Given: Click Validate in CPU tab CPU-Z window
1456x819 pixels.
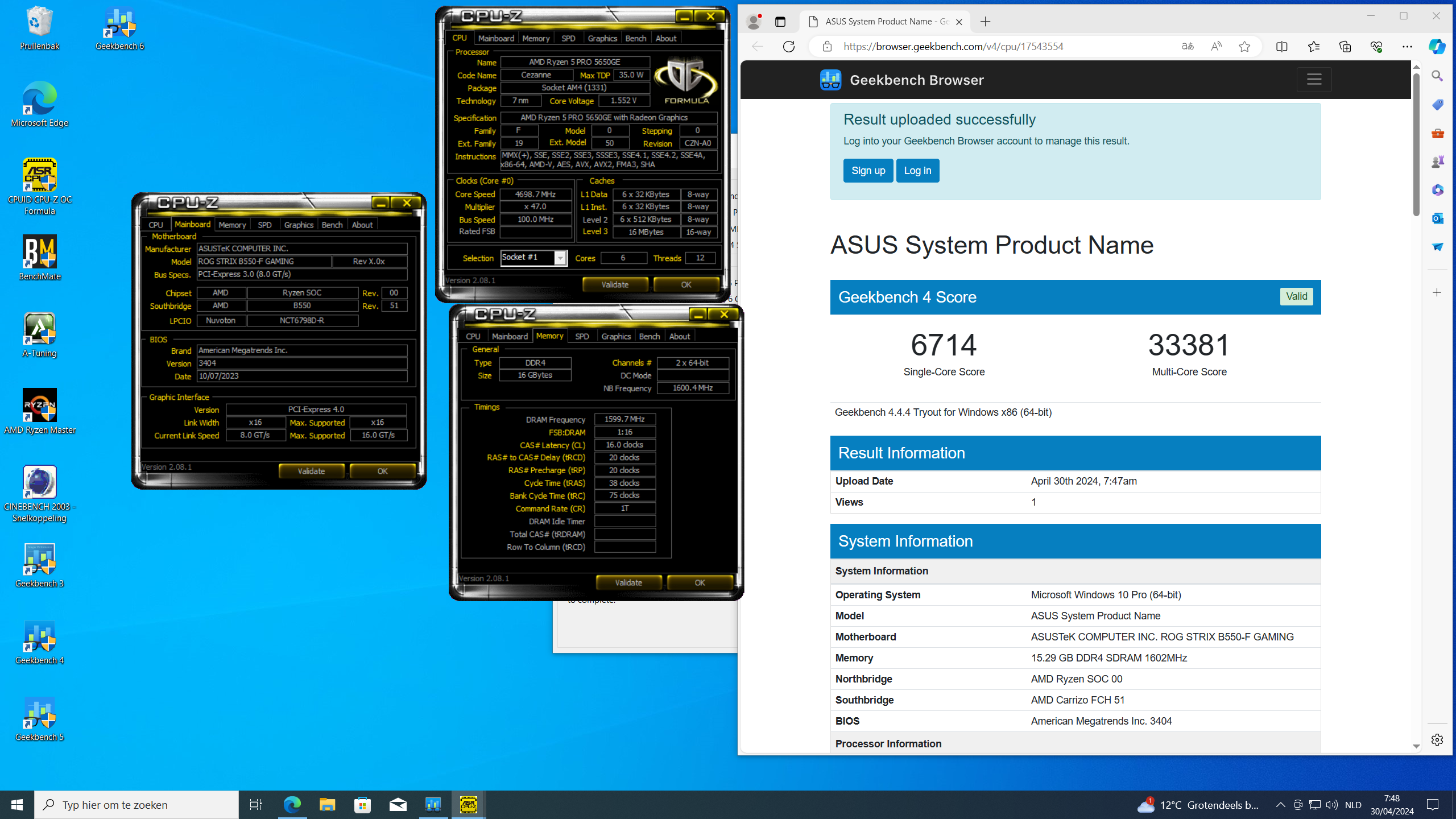Looking at the screenshot, I should (x=615, y=284).
